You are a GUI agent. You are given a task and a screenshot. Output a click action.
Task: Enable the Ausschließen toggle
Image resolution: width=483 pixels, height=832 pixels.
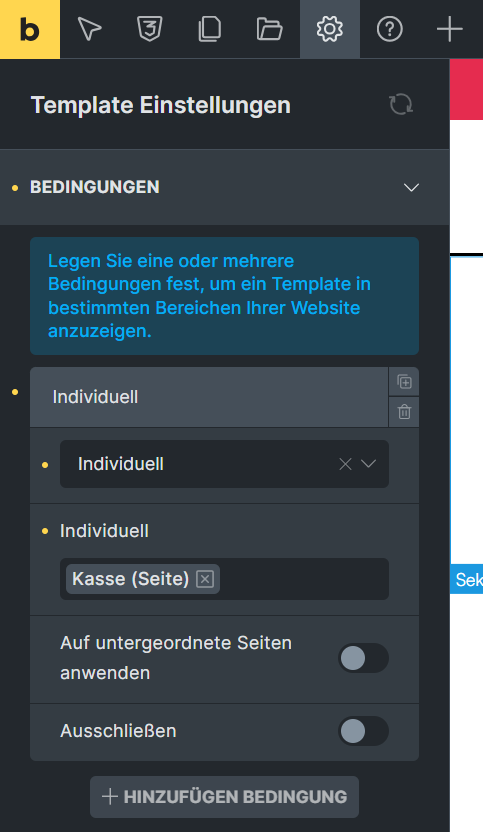point(364,731)
